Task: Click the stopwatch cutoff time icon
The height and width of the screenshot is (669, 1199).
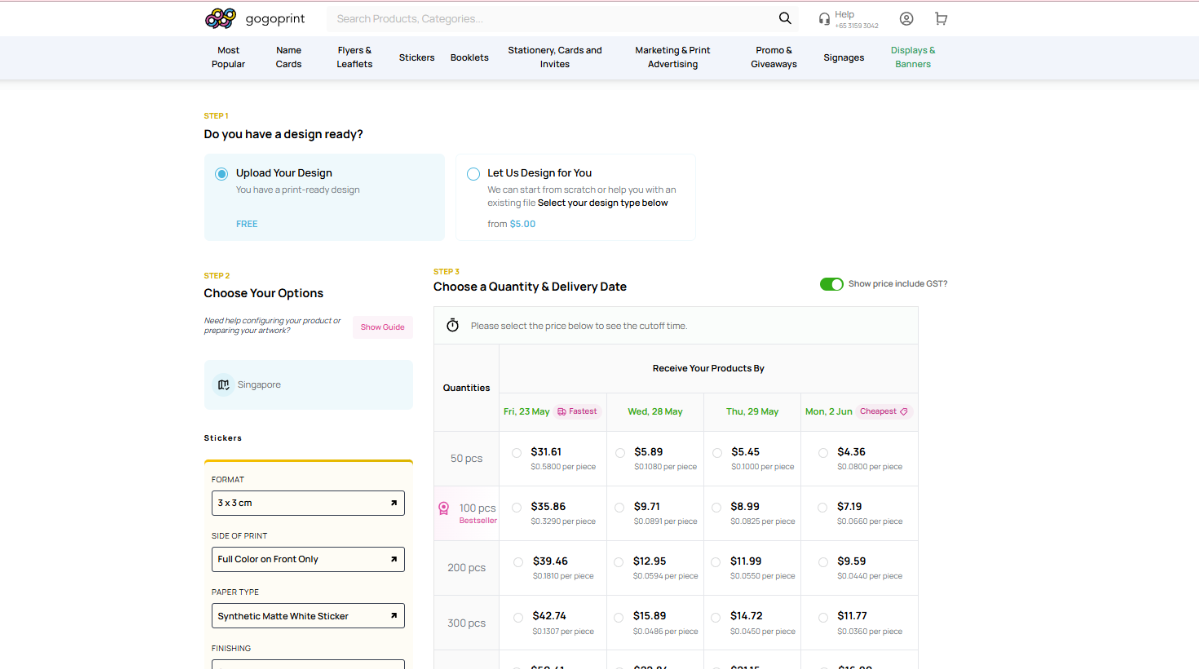Action: (x=453, y=326)
